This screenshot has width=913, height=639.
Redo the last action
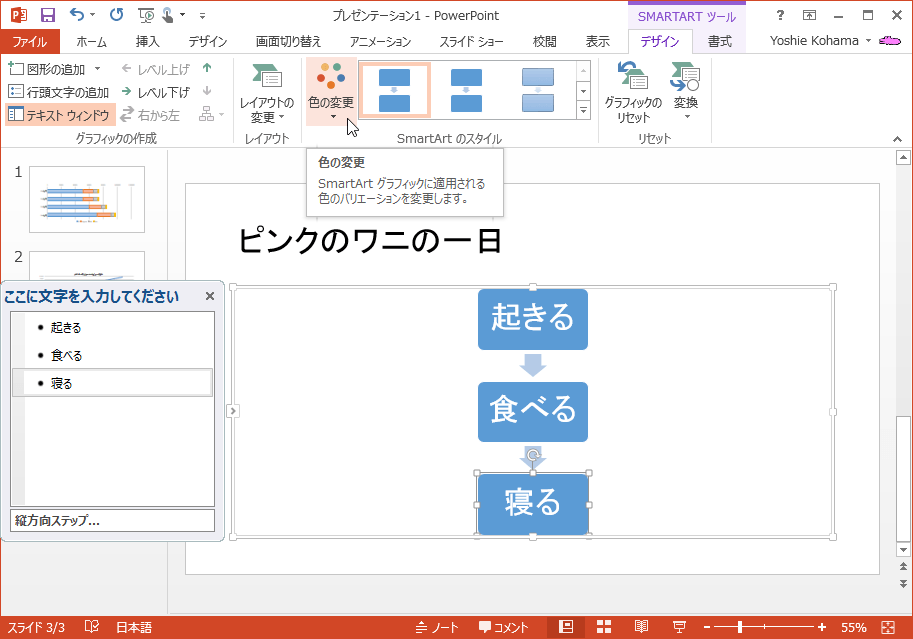coord(116,15)
